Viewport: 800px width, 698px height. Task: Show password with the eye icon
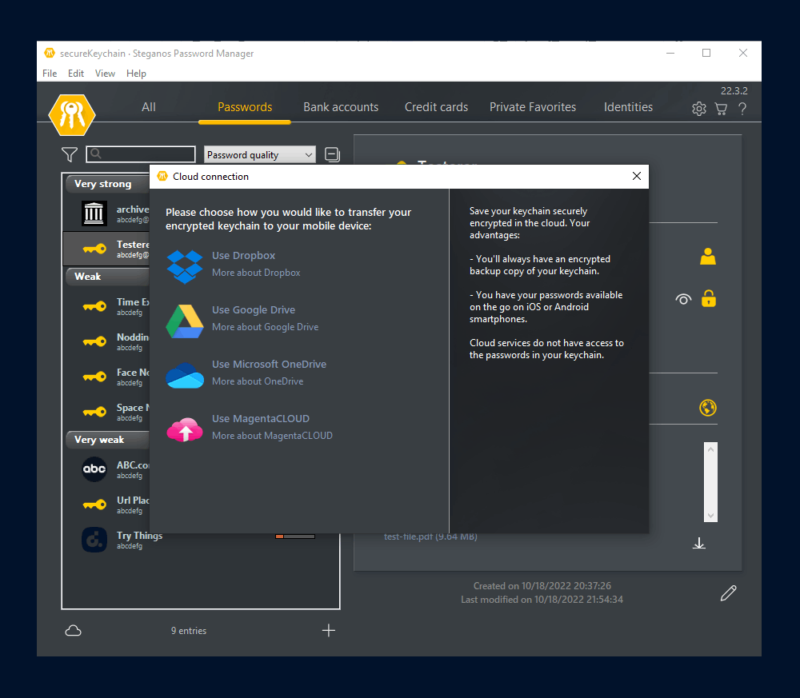(683, 300)
